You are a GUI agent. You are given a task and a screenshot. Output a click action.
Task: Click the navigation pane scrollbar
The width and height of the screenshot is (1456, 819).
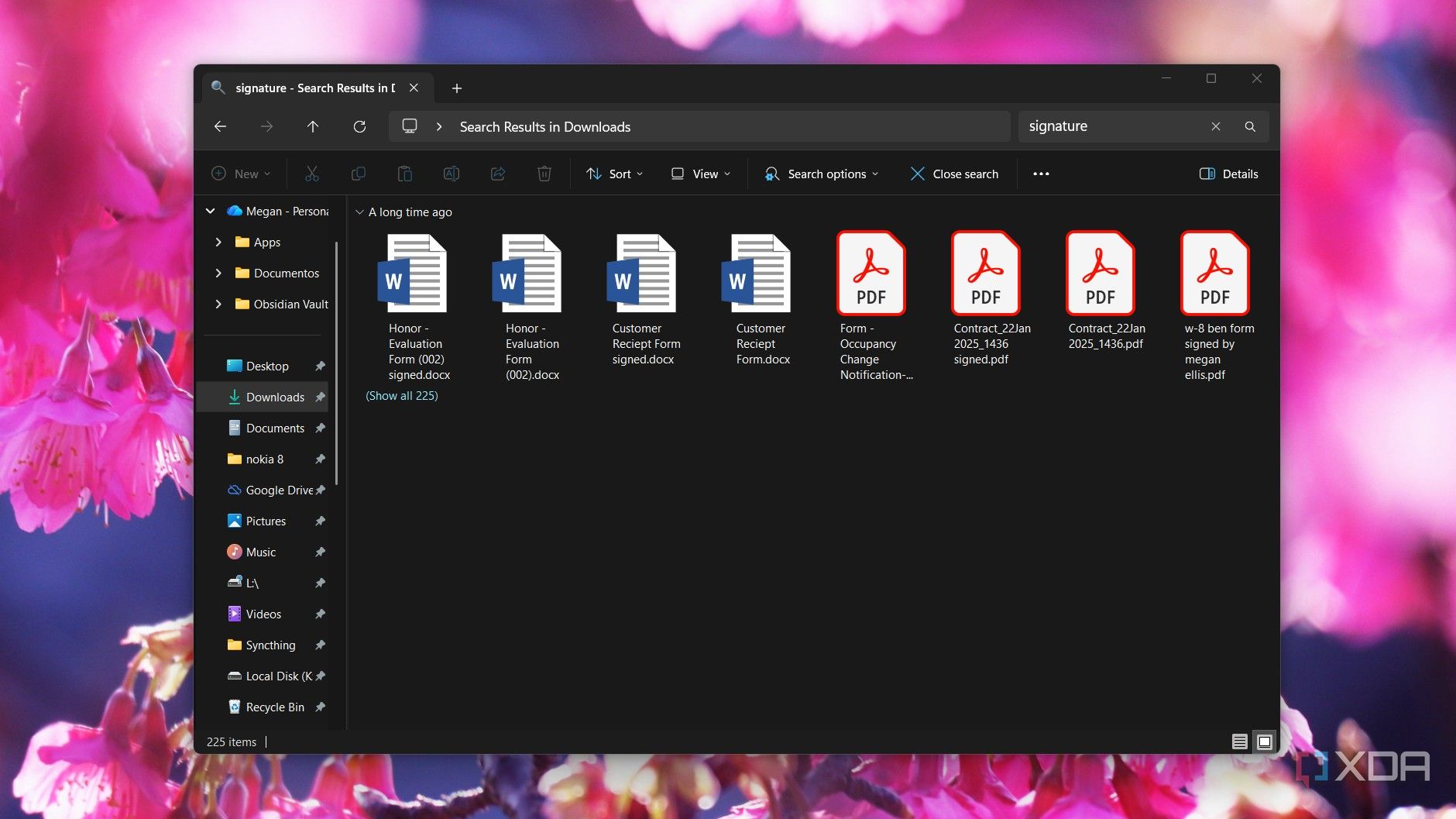point(337,362)
